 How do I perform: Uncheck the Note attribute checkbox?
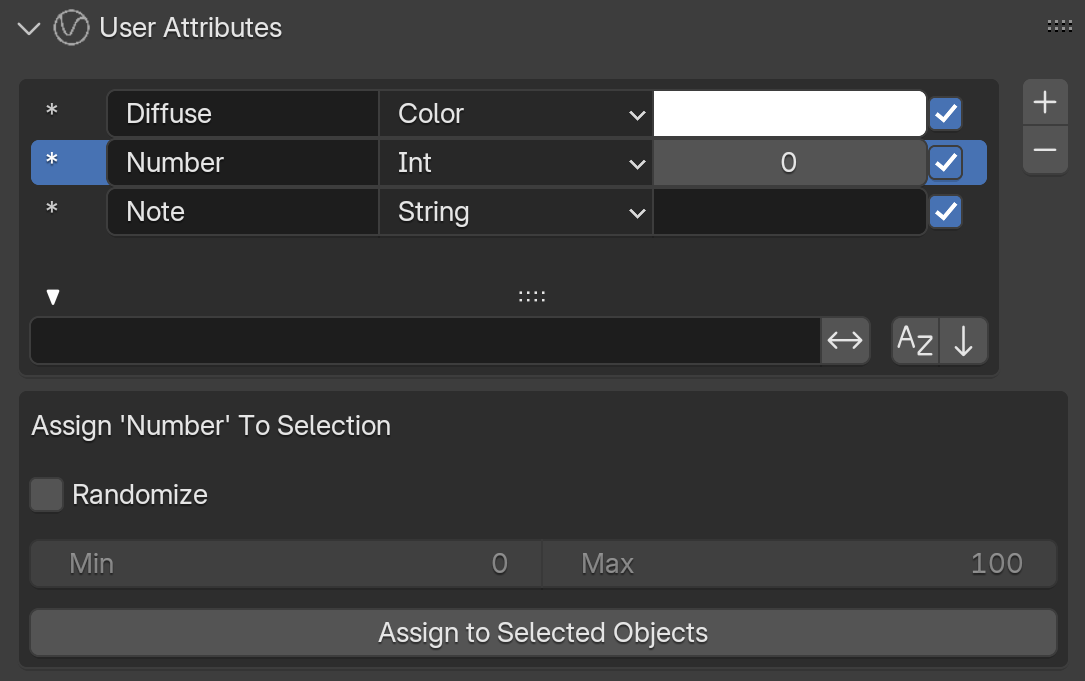tap(945, 212)
